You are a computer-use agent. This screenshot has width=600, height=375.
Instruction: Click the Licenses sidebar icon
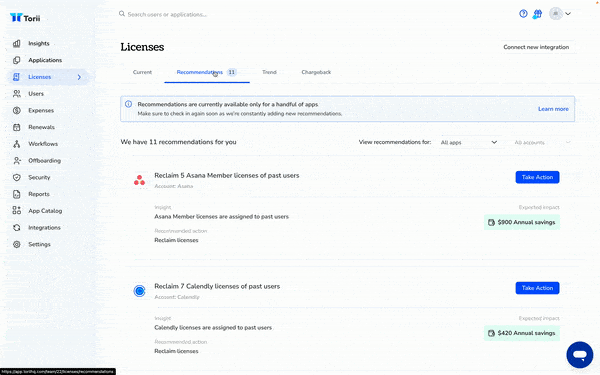coord(16,77)
